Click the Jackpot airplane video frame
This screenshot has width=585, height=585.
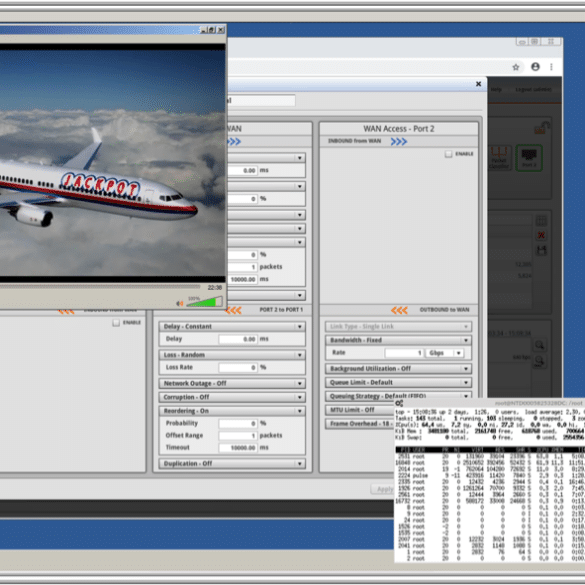tap(113, 163)
